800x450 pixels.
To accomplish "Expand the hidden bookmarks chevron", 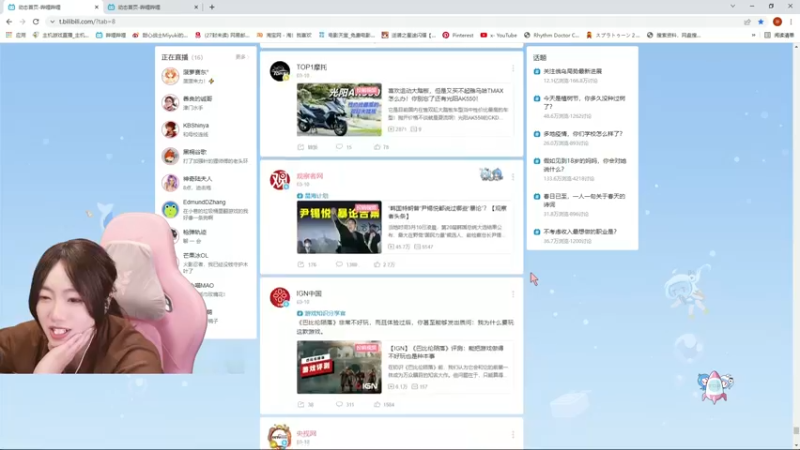I will tap(754, 35).
